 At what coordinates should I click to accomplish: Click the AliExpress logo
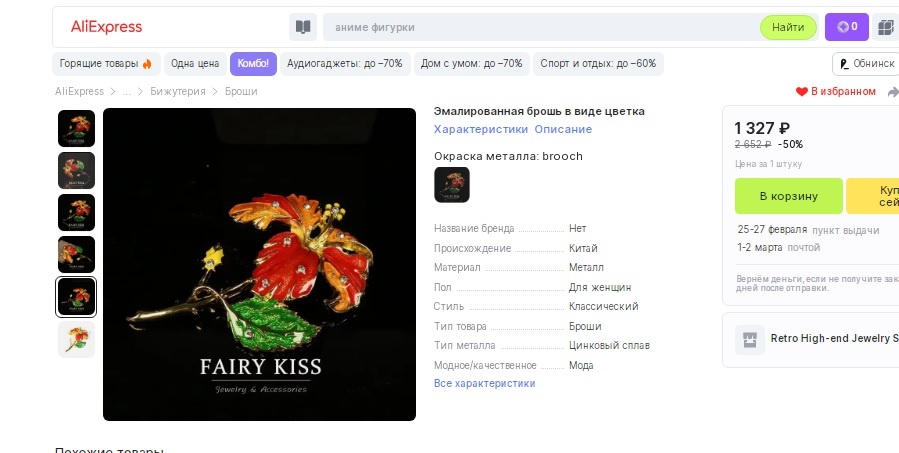click(x=107, y=27)
